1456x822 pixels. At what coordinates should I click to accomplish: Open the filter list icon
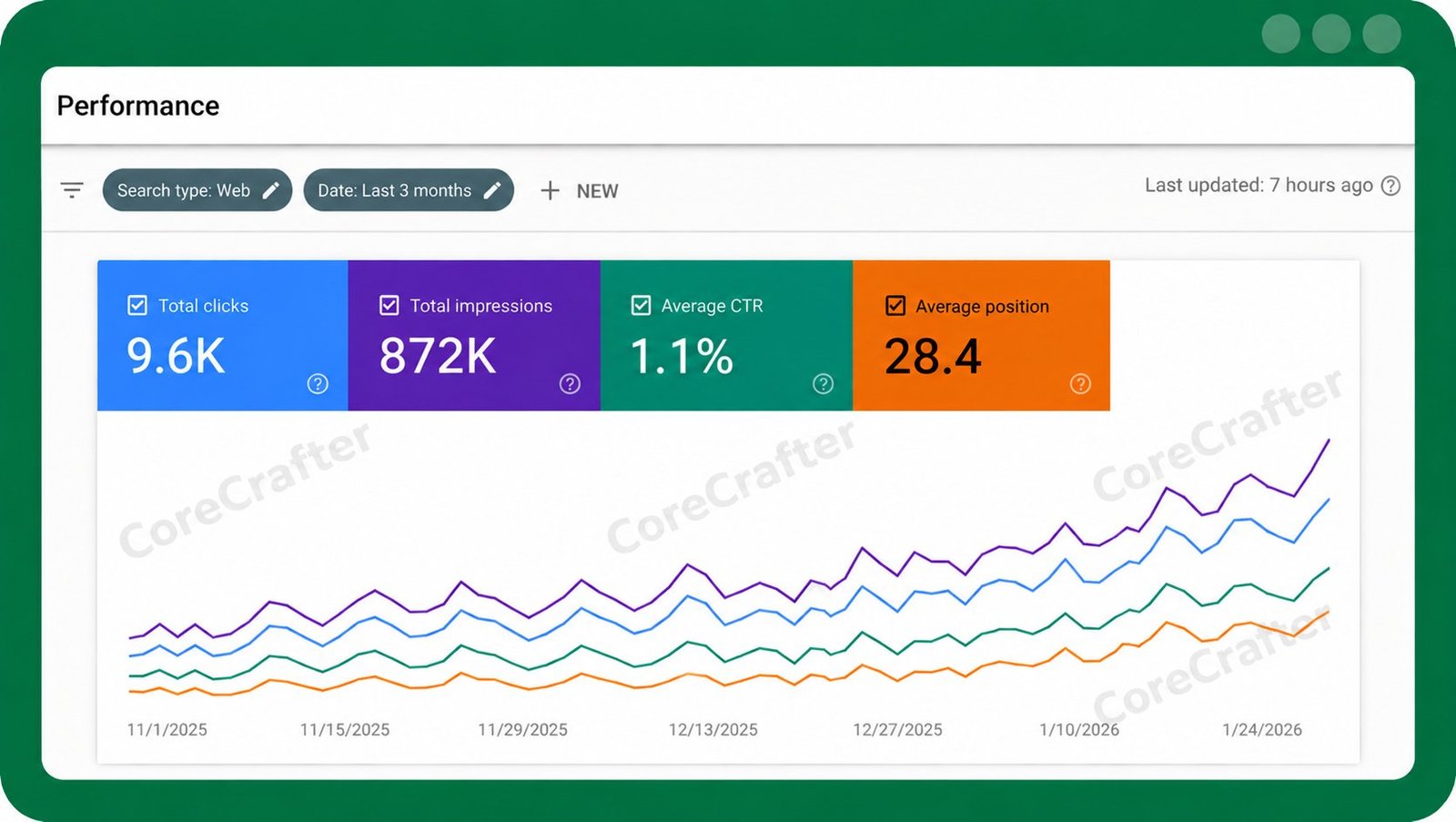[72, 190]
